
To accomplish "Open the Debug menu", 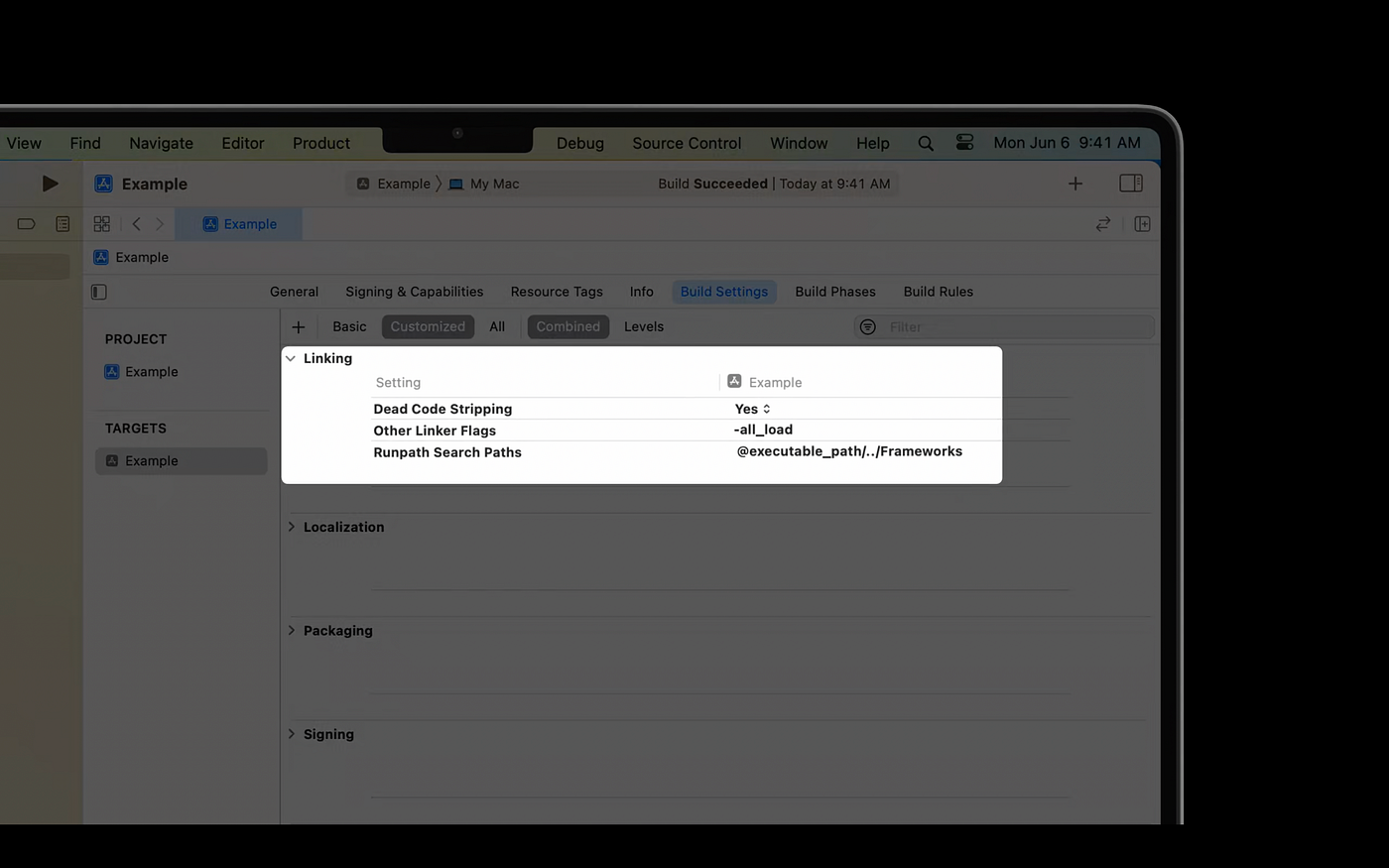I will (x=580, y=143).
